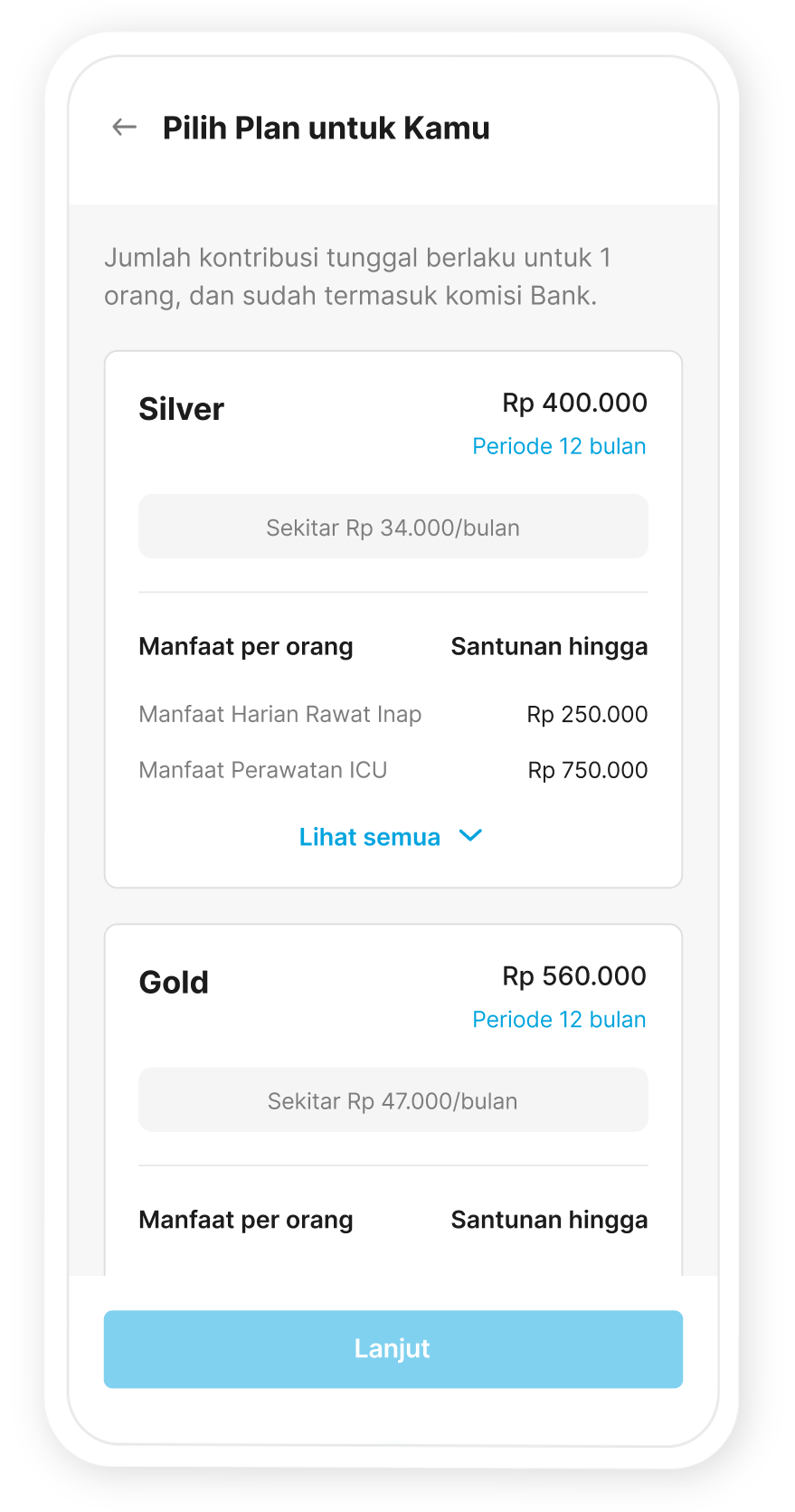Click Gold's Manfaat per orang header
This screenshot has width=795, height=1512.
pos(246,1220)
